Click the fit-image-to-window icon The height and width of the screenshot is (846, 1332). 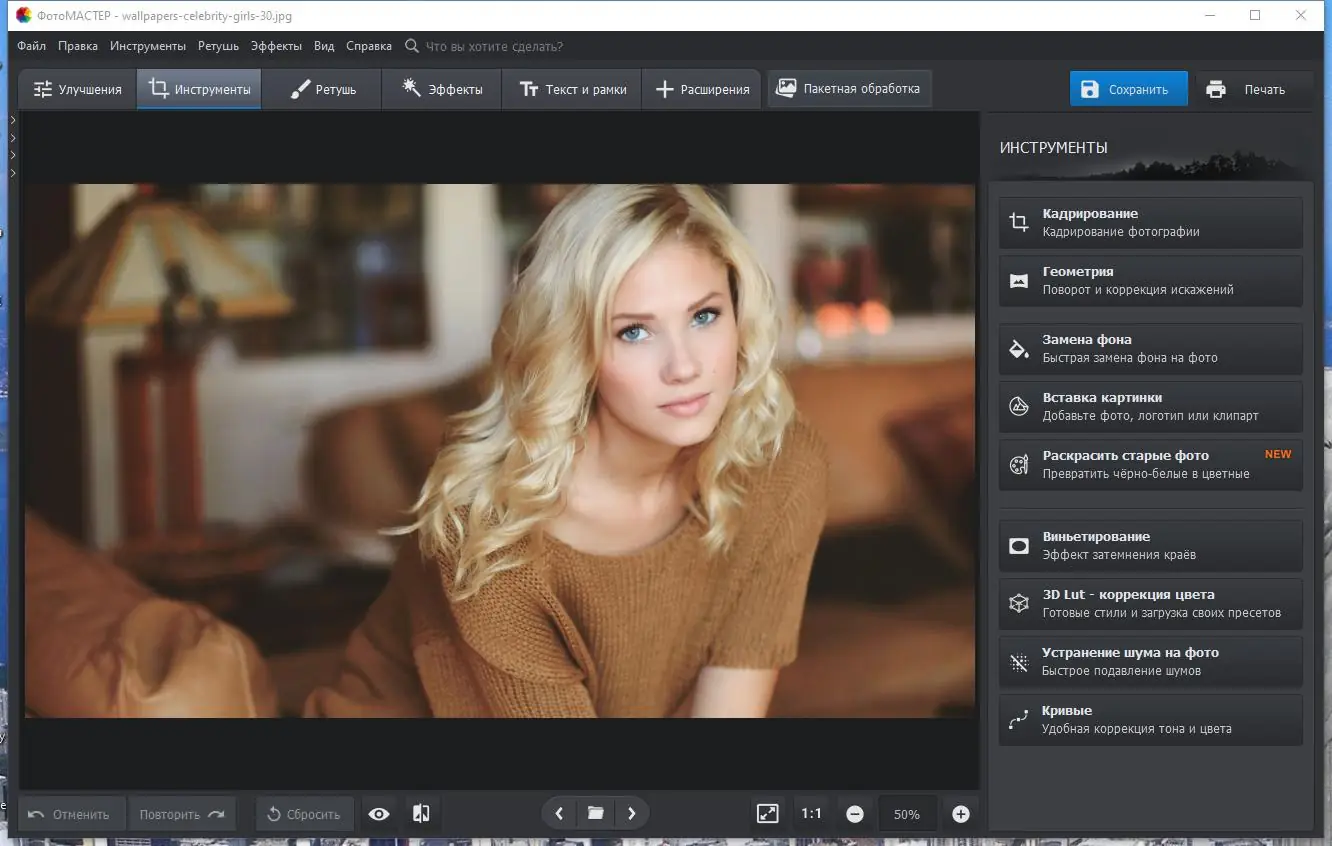coord(767,813)
